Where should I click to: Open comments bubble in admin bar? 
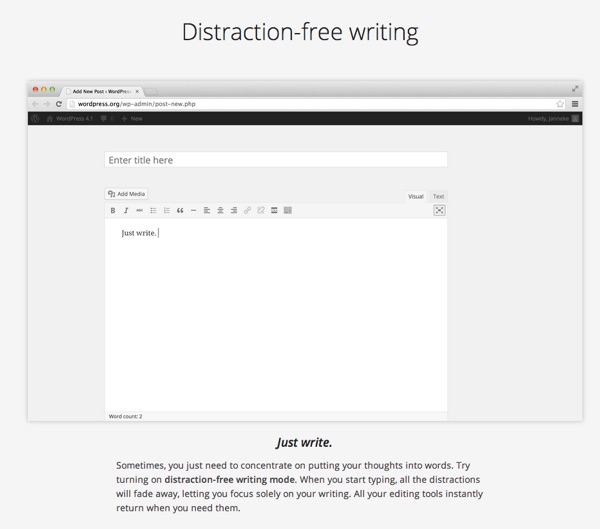[107, 119]
